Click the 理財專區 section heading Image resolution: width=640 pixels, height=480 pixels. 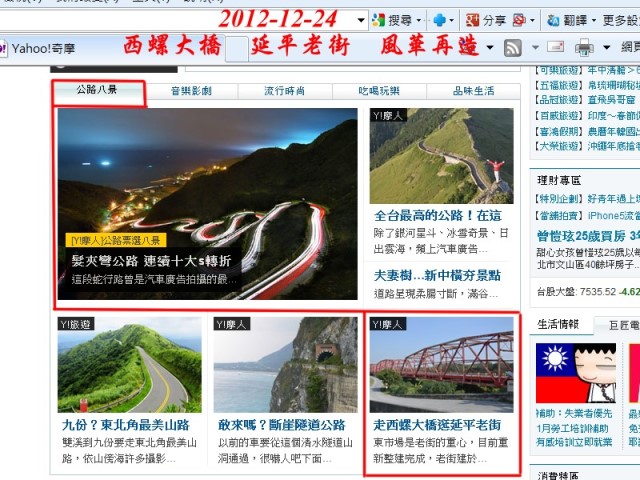tap(559, 180)
